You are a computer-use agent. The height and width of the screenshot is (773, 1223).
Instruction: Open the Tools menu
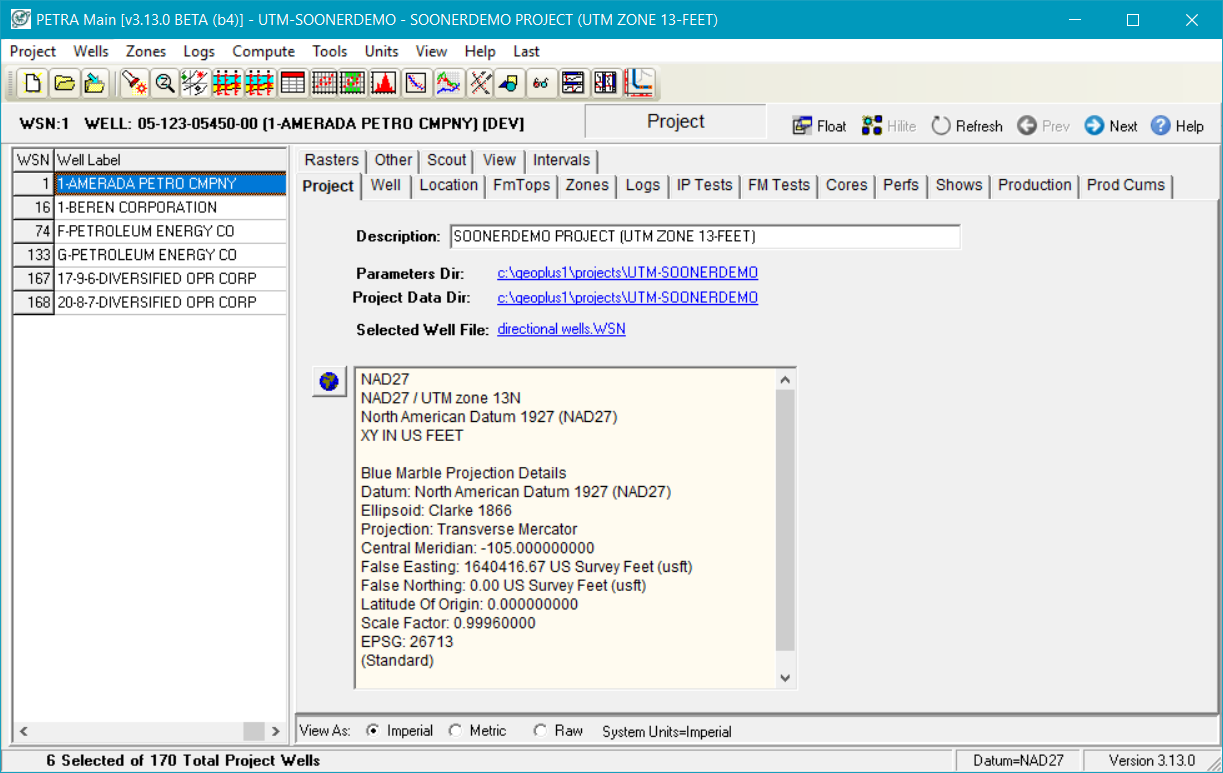(x=330, y=51)
